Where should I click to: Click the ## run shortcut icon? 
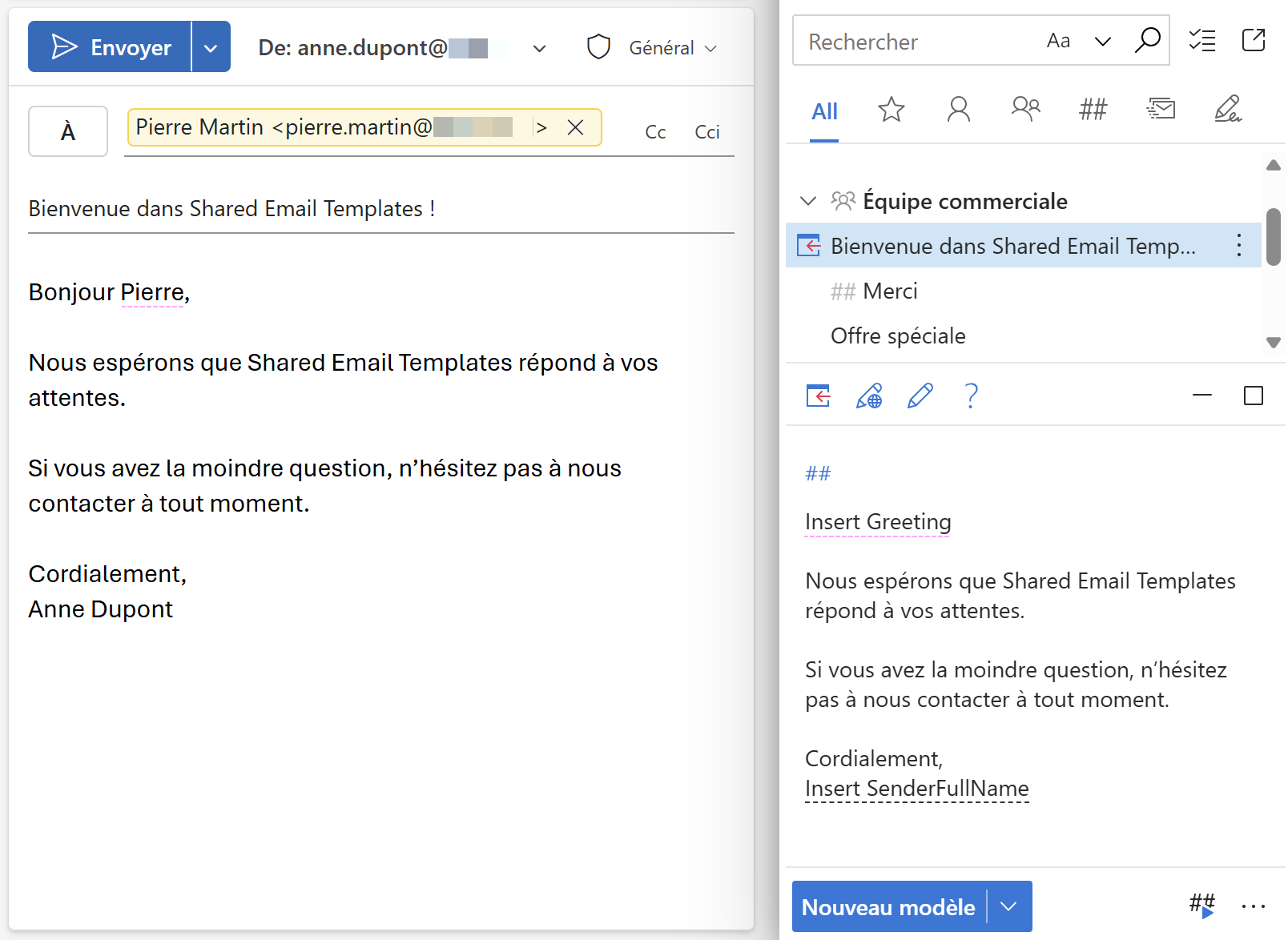(x=1201, y=906)
